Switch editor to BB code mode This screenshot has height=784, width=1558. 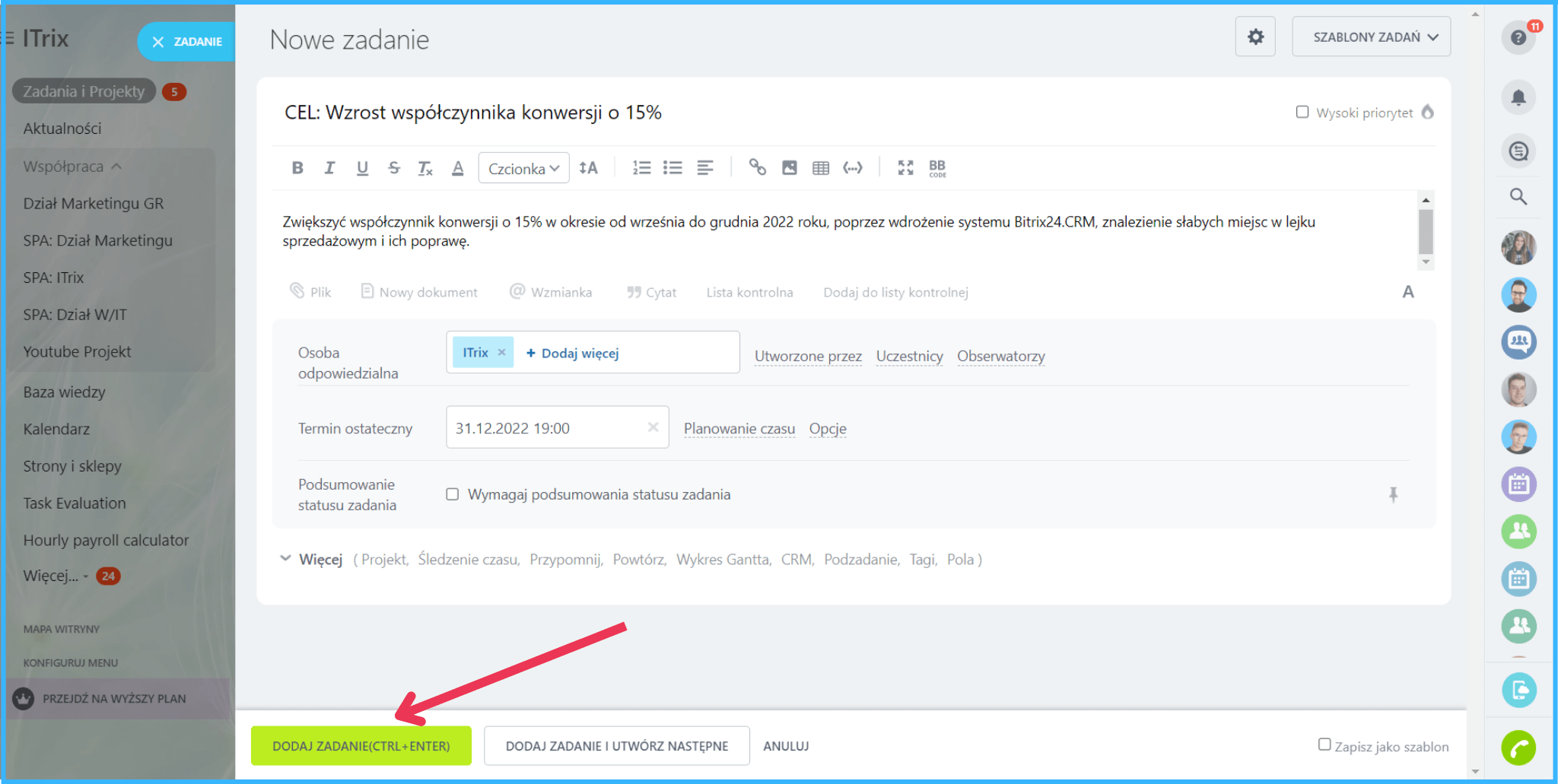tap(937, 168)
